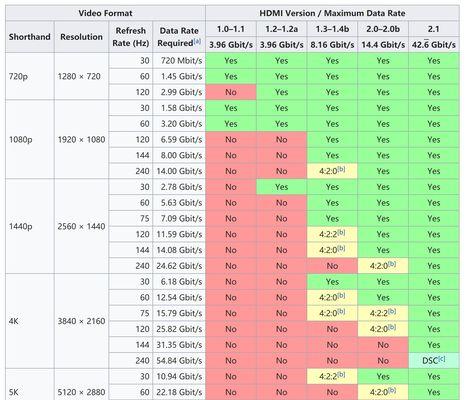The width and height of the screenshot is (466, 400).
Task: Open footnote [a] beside Data Rate Required
Action: pyautogui.click(x=197, y=41)
